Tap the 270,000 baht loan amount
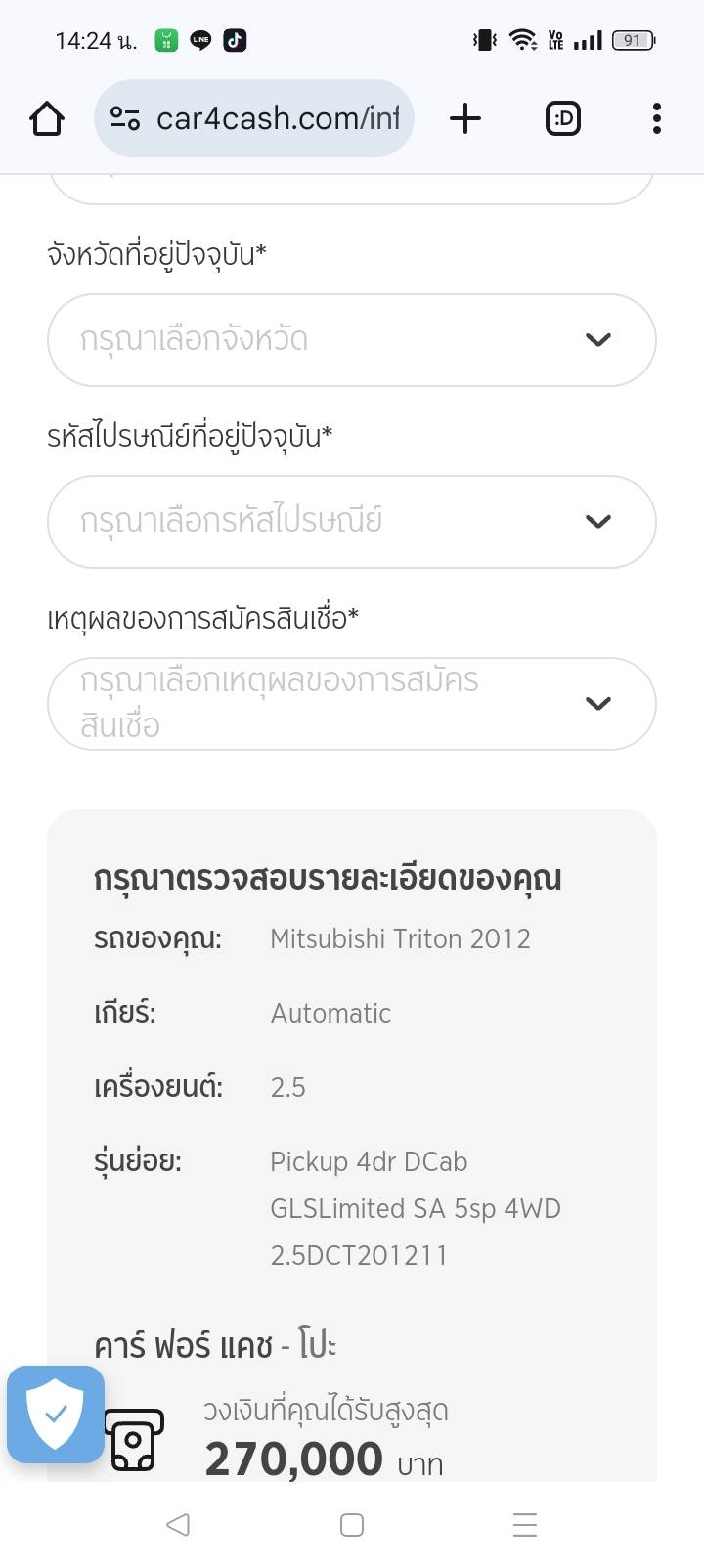Screen dimensions: 704x1568 coord(294,1459)
